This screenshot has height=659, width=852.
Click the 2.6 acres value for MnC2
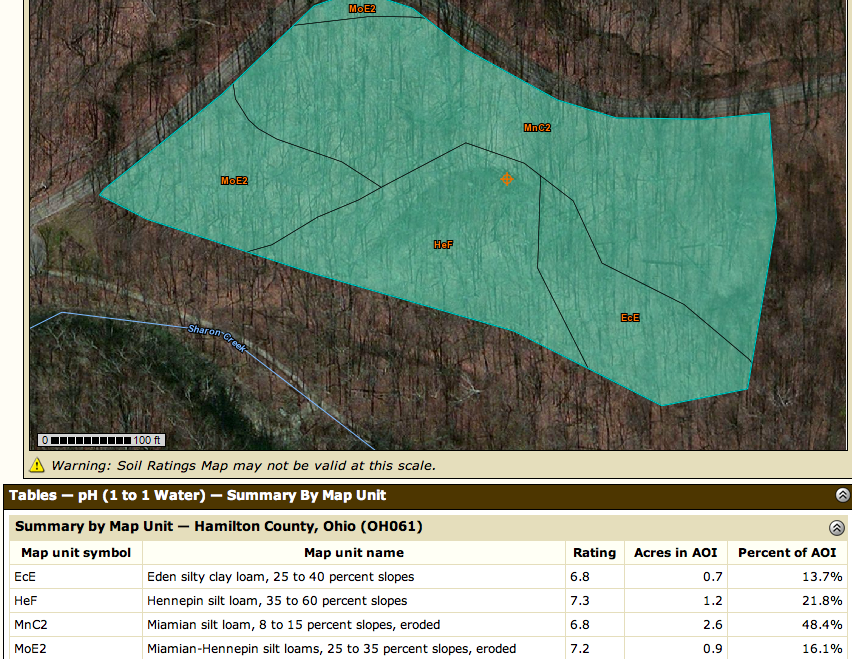(x=712, y=625)
